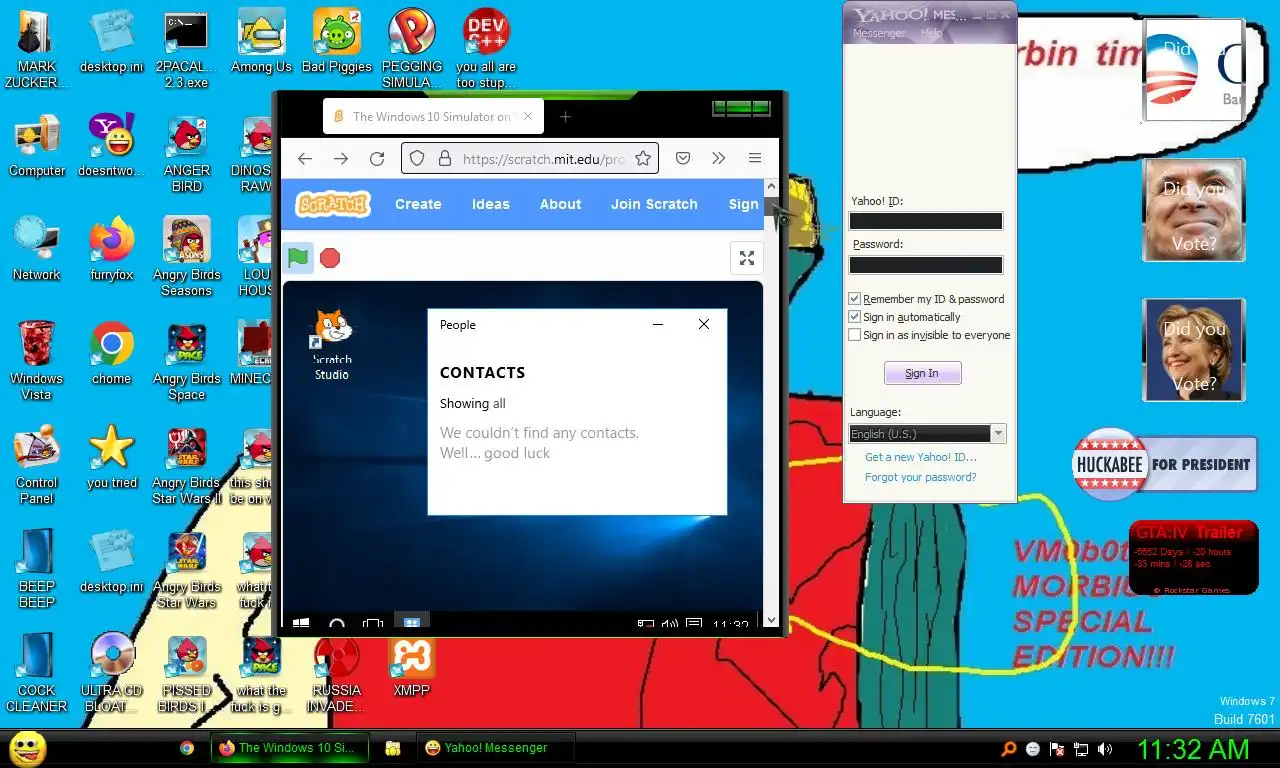Click the red stop sign in Scratch
Viewport: 1280px width, 768px height.
pos(330,258)
